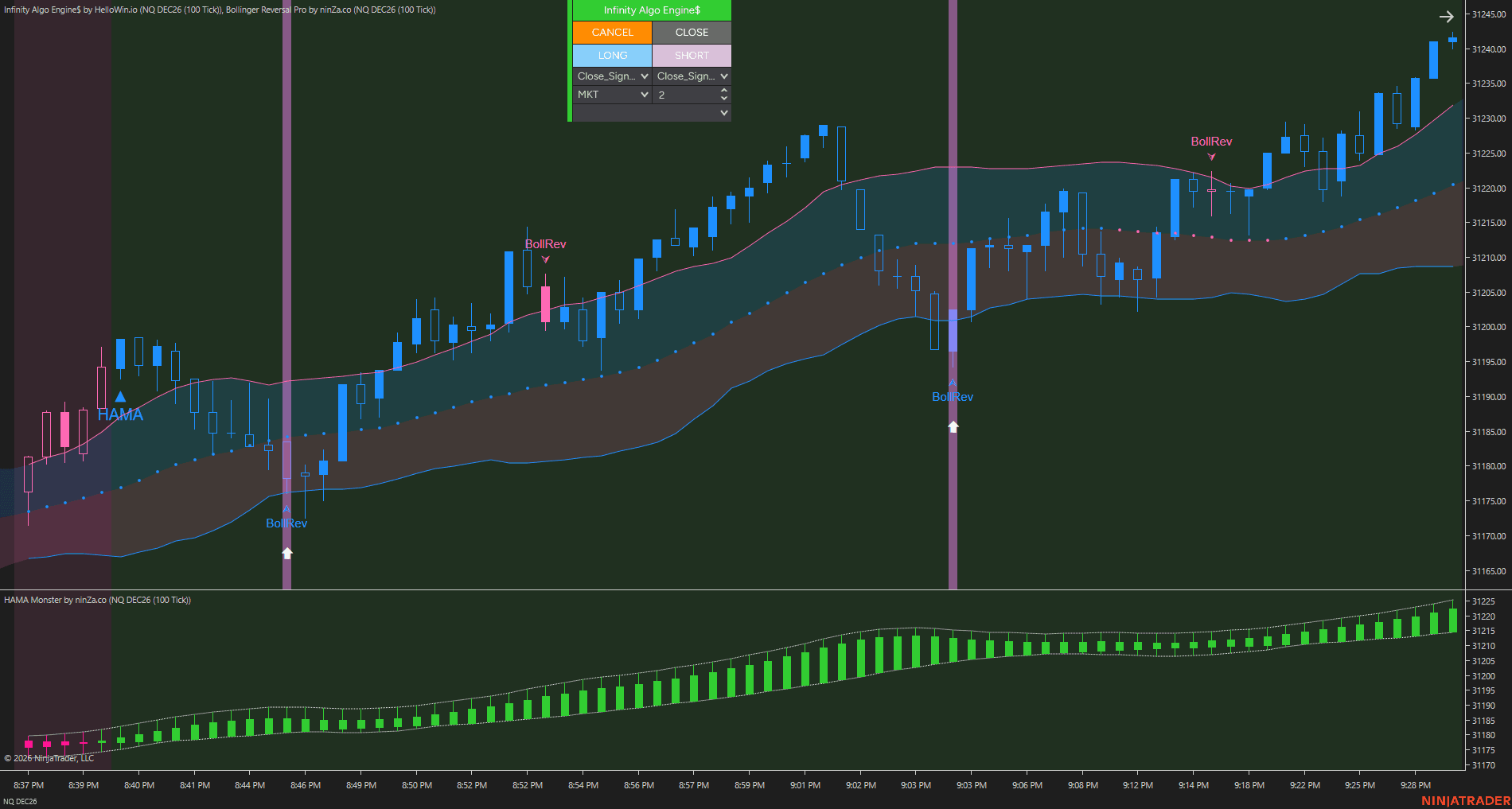
Task: Click the orange CANCEL button
Action: [612, 33]
